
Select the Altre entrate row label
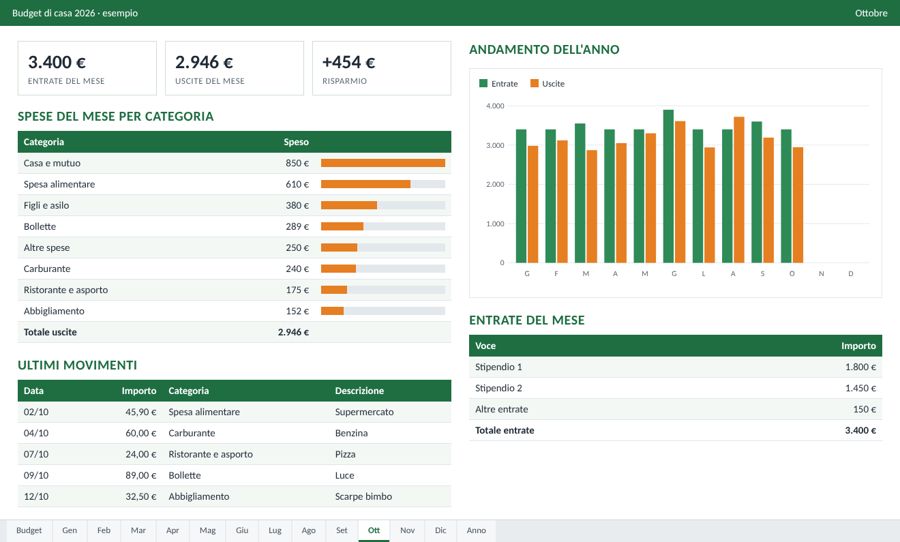tap(501, 409)
